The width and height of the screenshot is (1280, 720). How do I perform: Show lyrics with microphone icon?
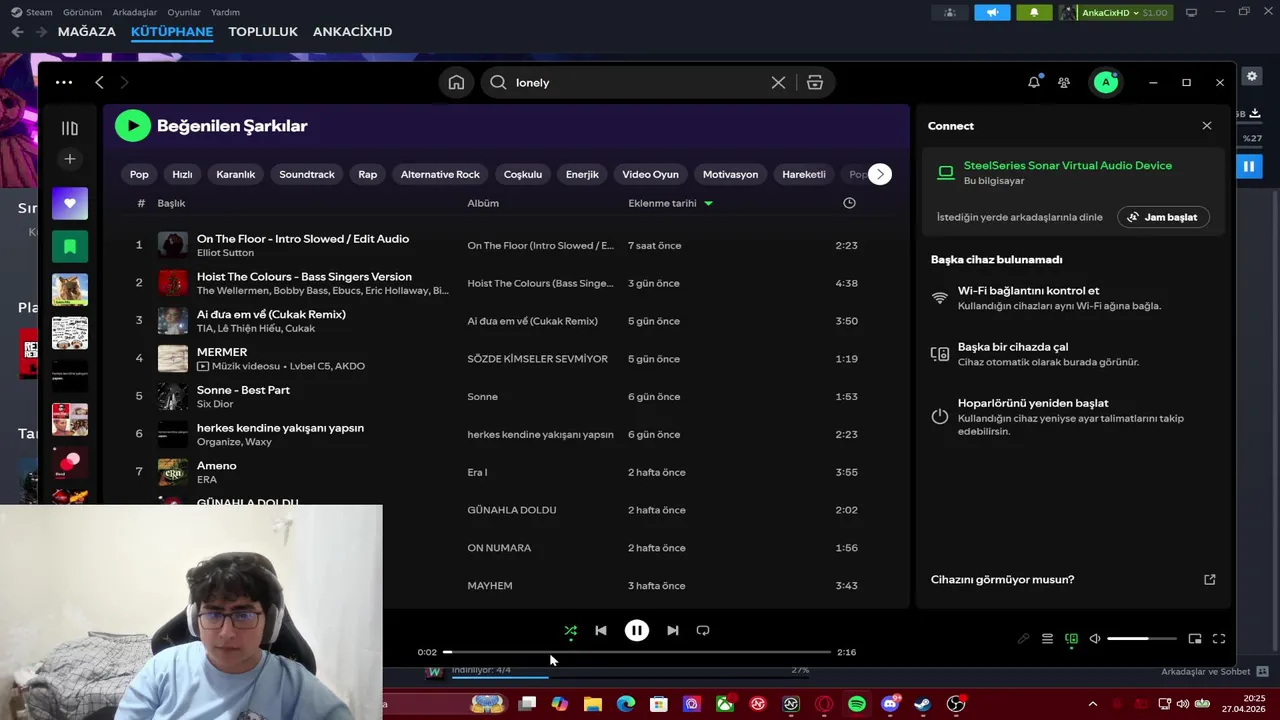[1023, 639]
